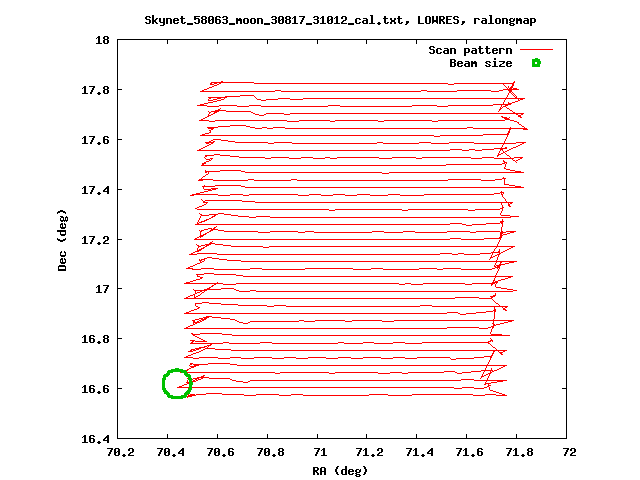Screen dimensions: 640x480
Task: Click y-axis tick label 16.4
Action: click(95, 439)
